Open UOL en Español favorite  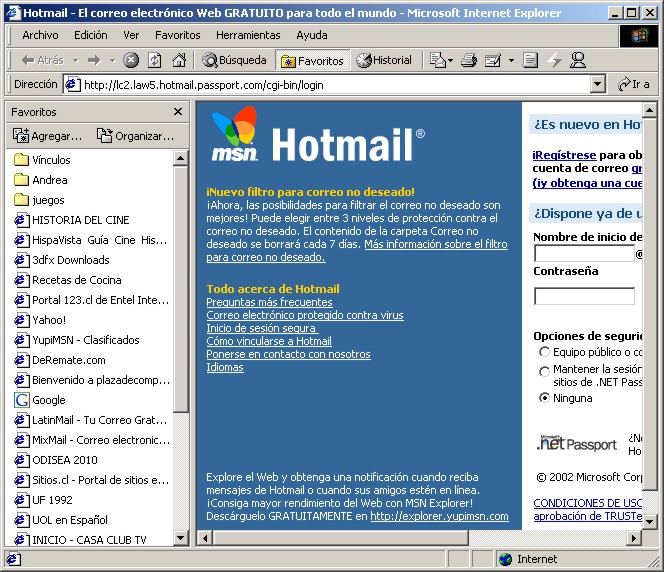[x=61, y=520]
